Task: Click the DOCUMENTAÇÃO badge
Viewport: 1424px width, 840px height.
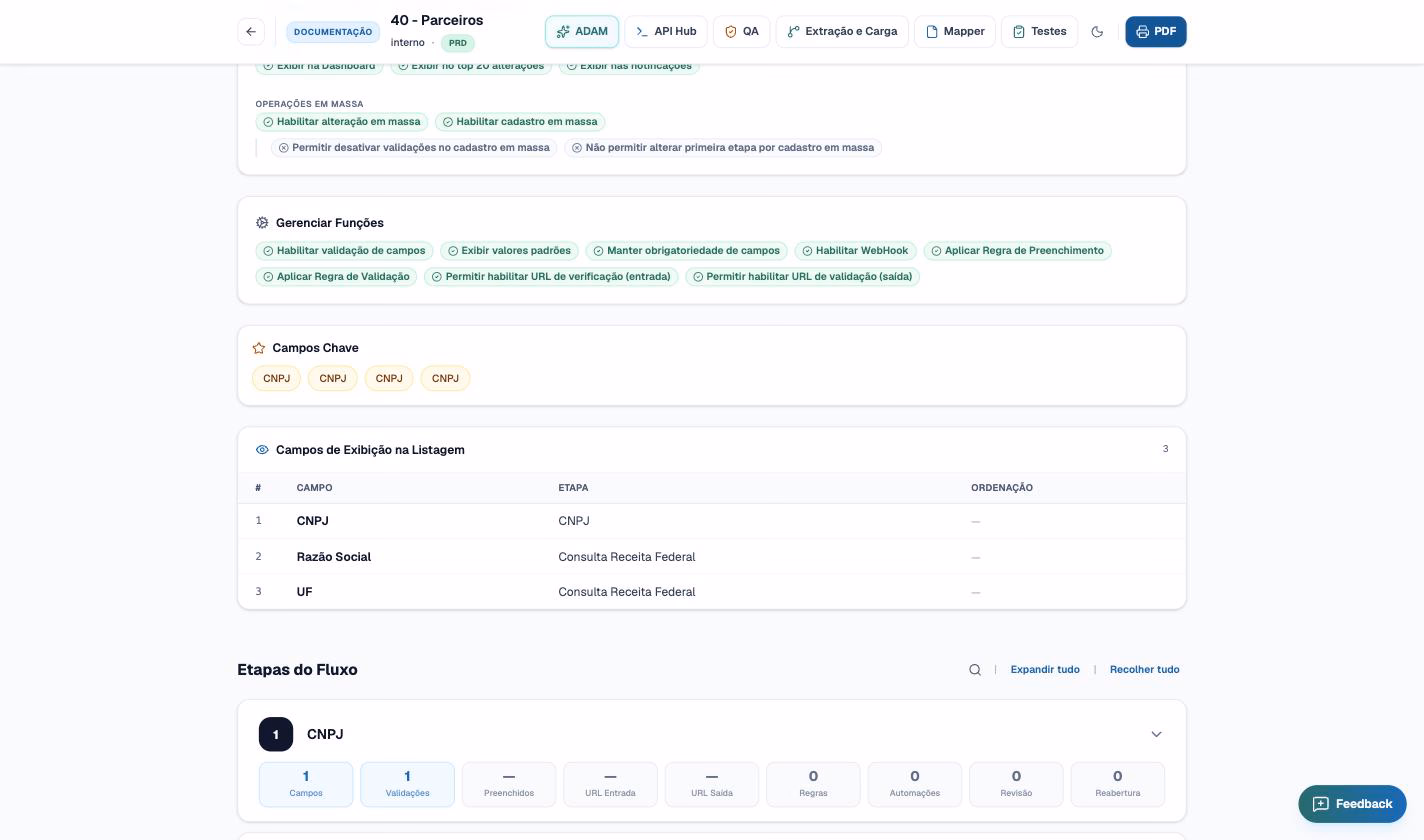Action: point(333,32)
